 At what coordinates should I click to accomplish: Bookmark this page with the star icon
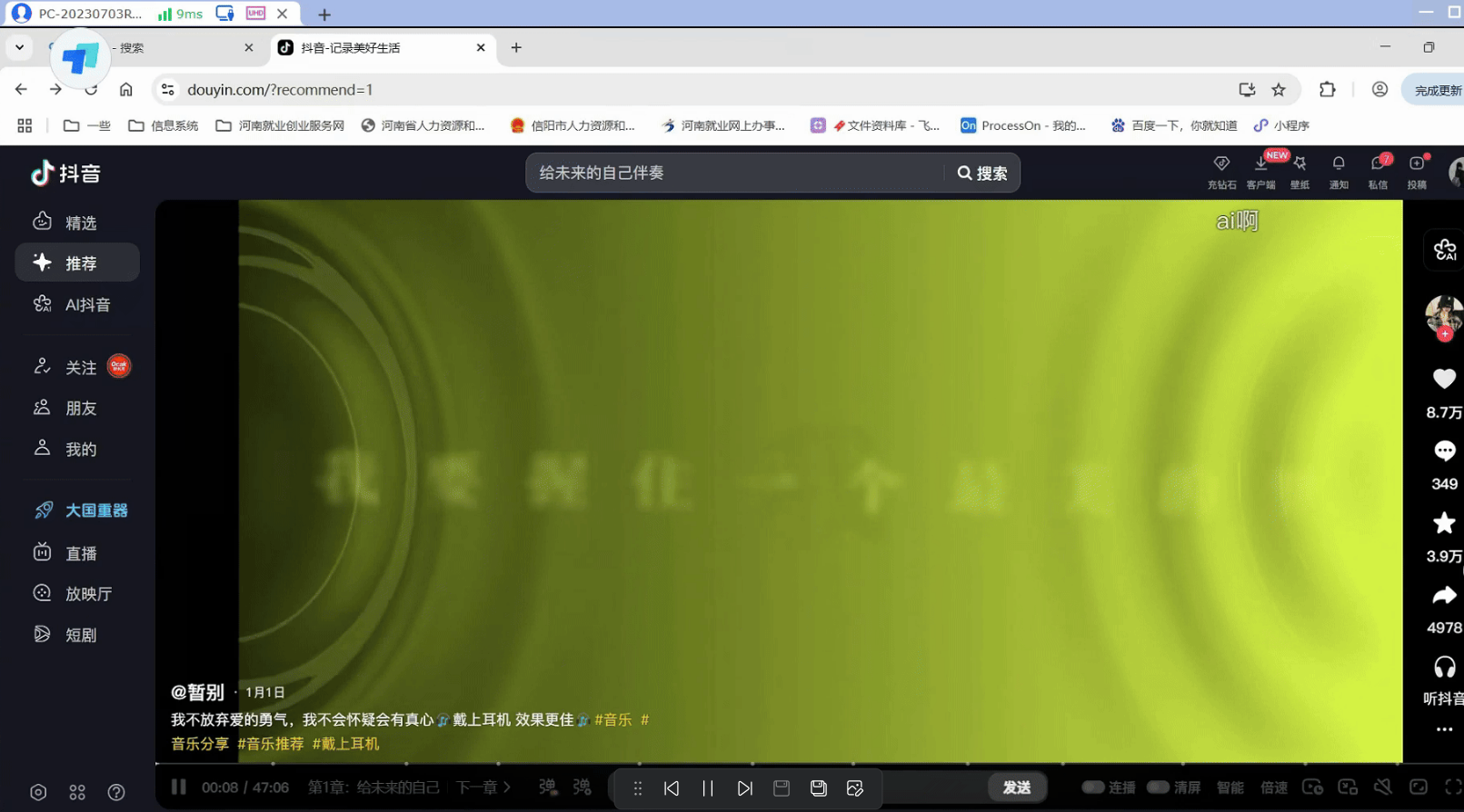1279,89
